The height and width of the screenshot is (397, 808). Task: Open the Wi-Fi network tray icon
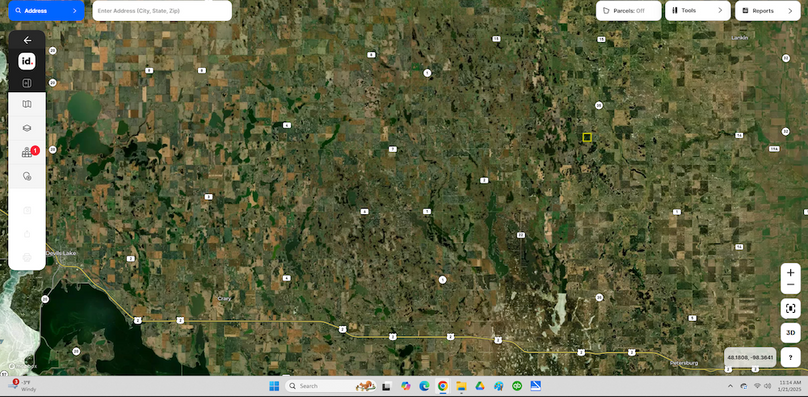(x=757, y=386)
